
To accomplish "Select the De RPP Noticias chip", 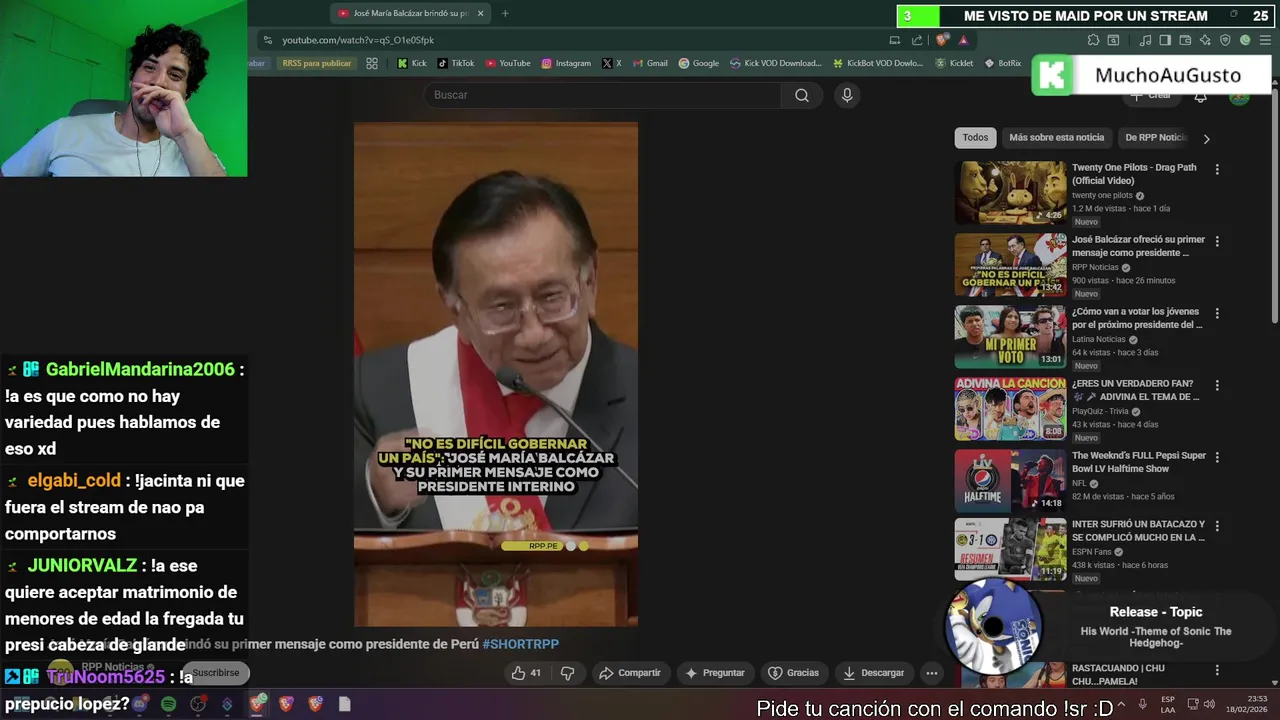I will coord(1154,138).
